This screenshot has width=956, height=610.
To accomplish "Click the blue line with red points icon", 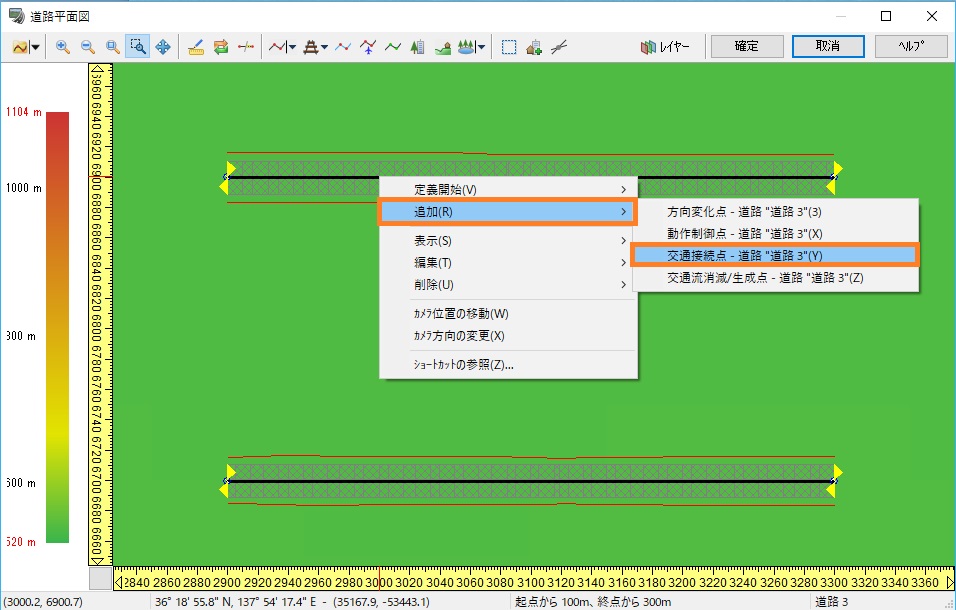I will pyautogui.click(x=343, y=47).
